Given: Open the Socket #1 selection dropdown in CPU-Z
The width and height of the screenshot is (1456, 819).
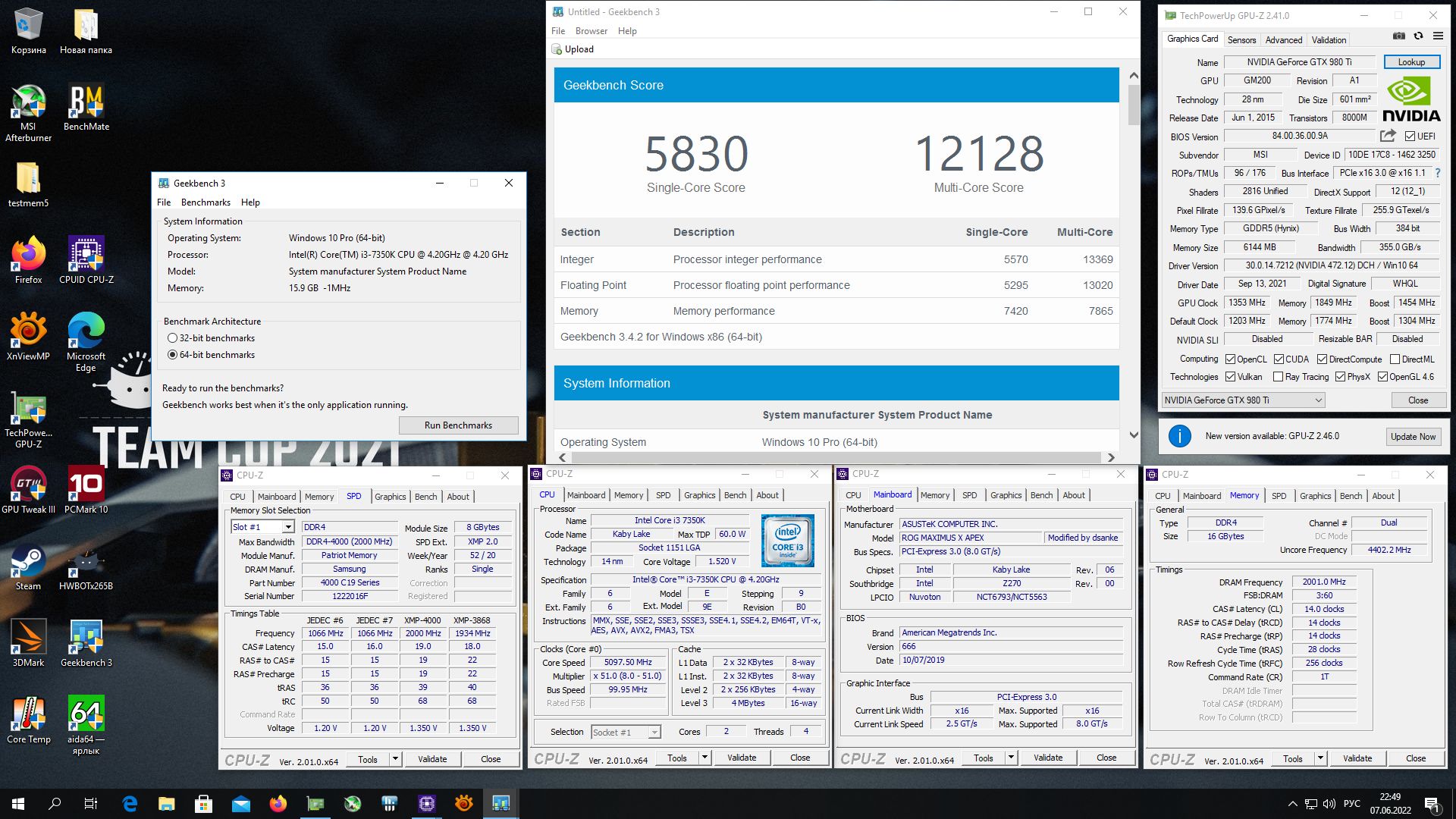Looking at the screenshot, I should click(626, 733).
